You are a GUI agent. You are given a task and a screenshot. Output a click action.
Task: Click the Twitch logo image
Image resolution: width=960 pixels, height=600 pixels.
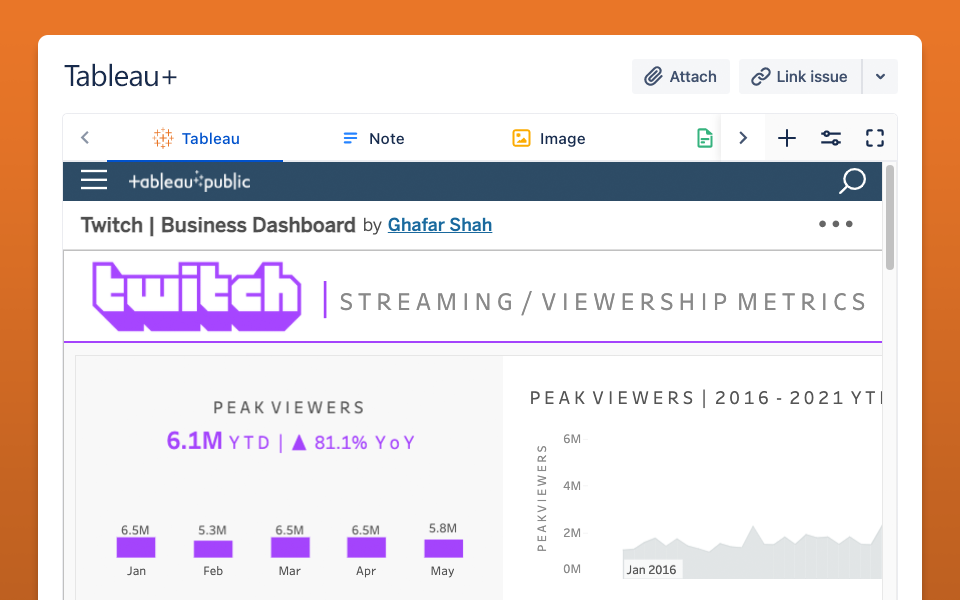pos(197,297)
